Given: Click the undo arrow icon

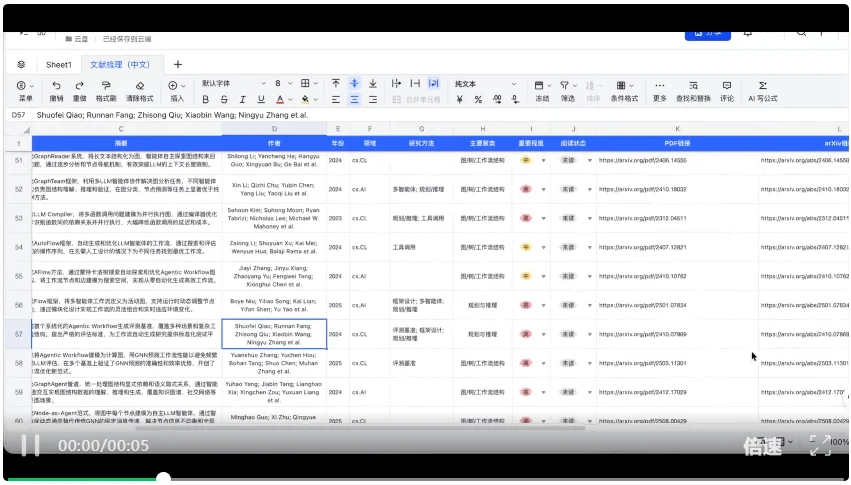Looking at the screenshot, I should click(56, 85).
